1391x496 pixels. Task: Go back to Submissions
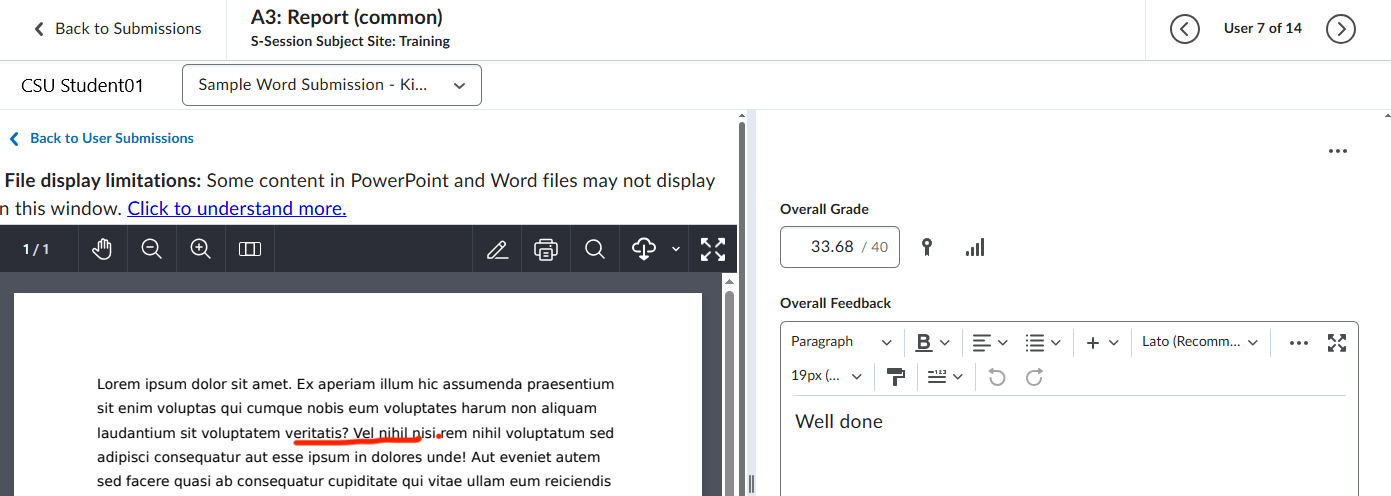pyautogui.click(x=117, y=29)
